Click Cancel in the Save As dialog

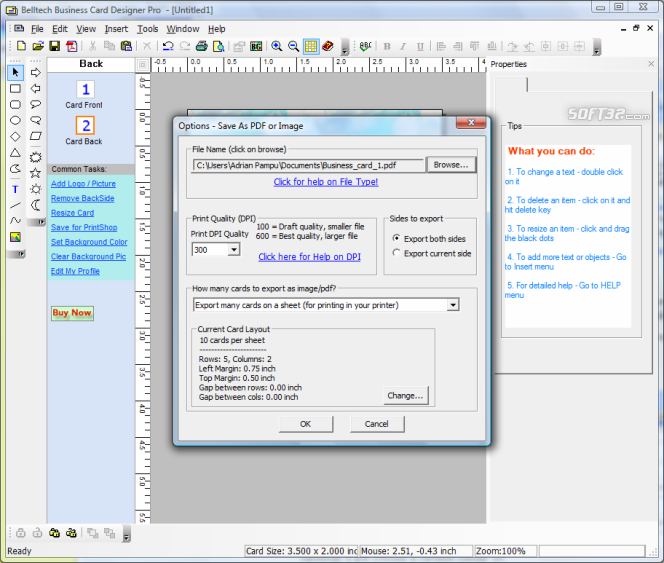click(x=376, y=424)
